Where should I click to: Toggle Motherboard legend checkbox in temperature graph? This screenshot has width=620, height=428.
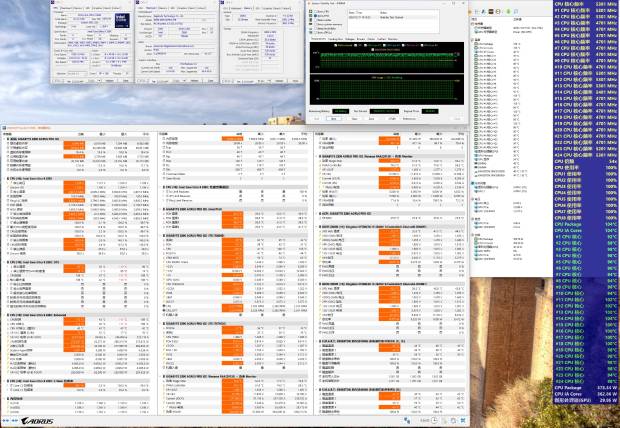[x=335, y=45]
